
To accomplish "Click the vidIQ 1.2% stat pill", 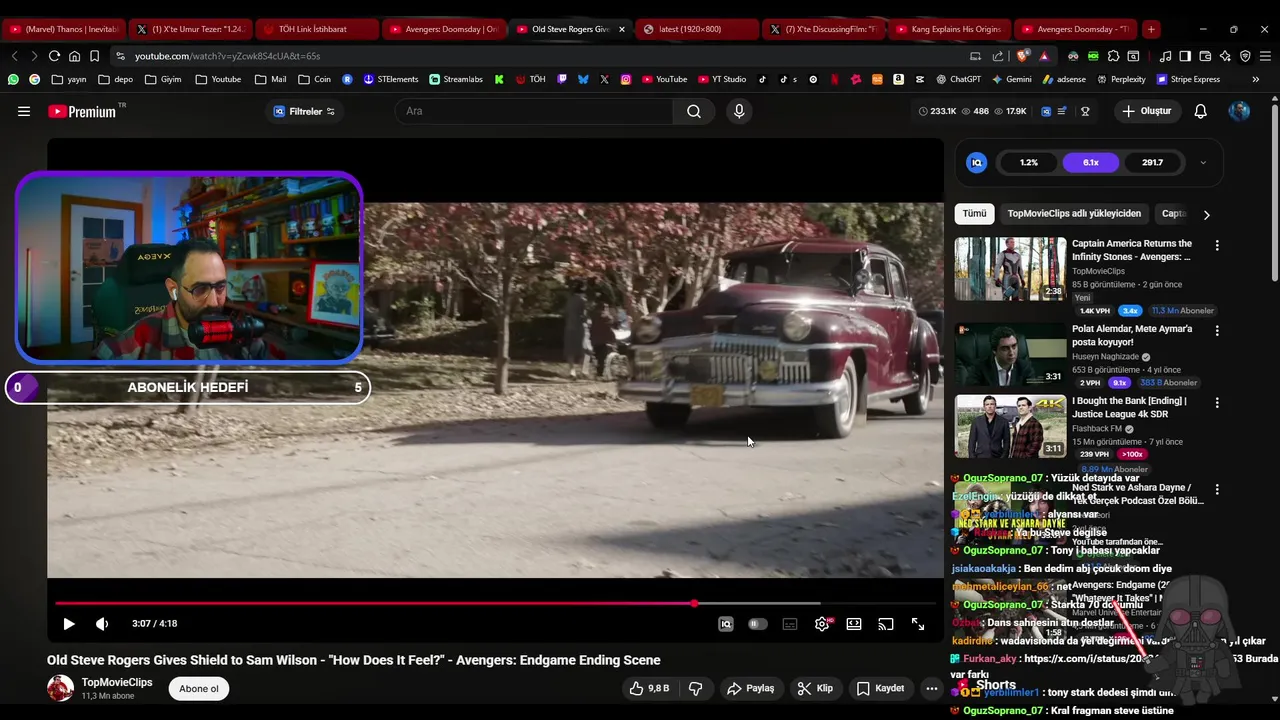I will click(1029, 162).
